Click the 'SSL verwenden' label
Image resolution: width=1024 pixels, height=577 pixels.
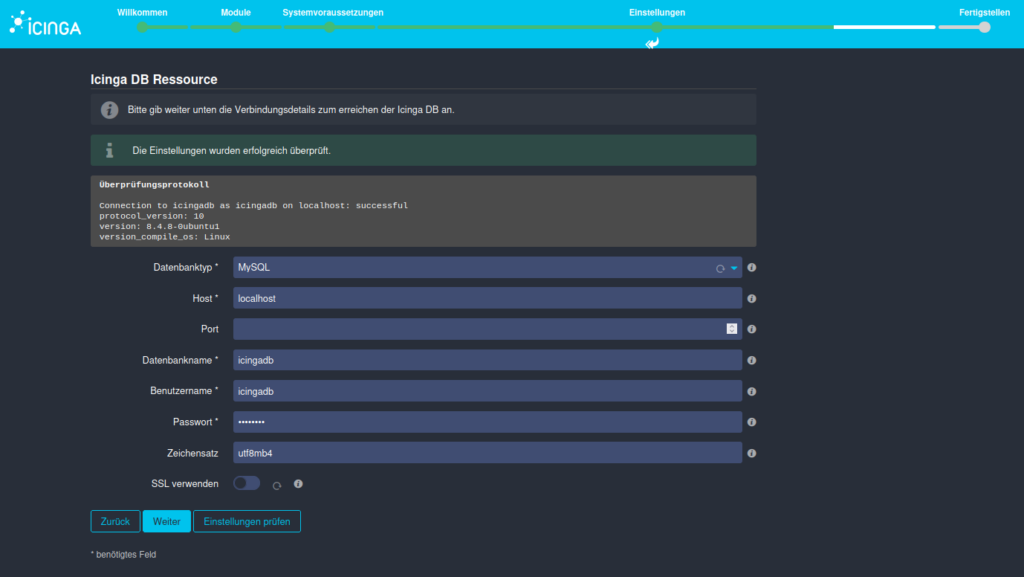click(x=185, y=484)
